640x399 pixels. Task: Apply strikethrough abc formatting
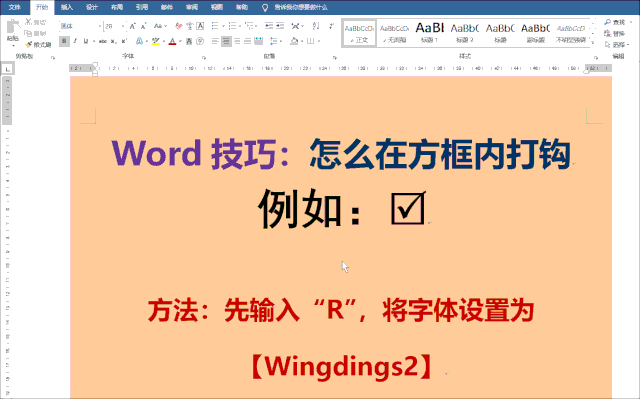point(103,41)
